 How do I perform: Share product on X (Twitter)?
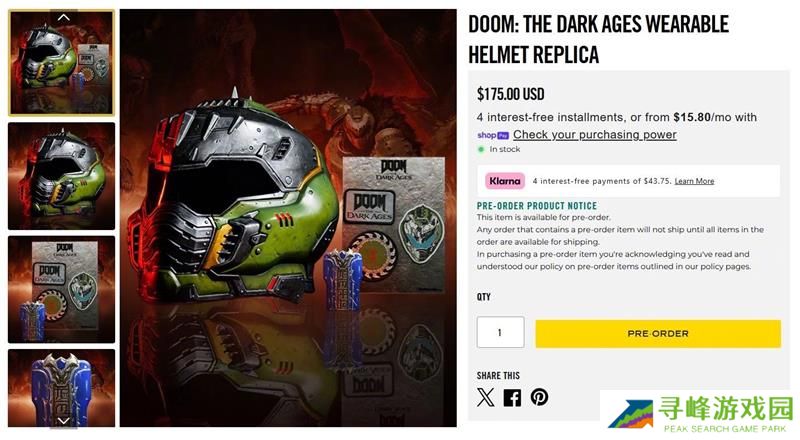pyautogui.click(x=486, y=397)
